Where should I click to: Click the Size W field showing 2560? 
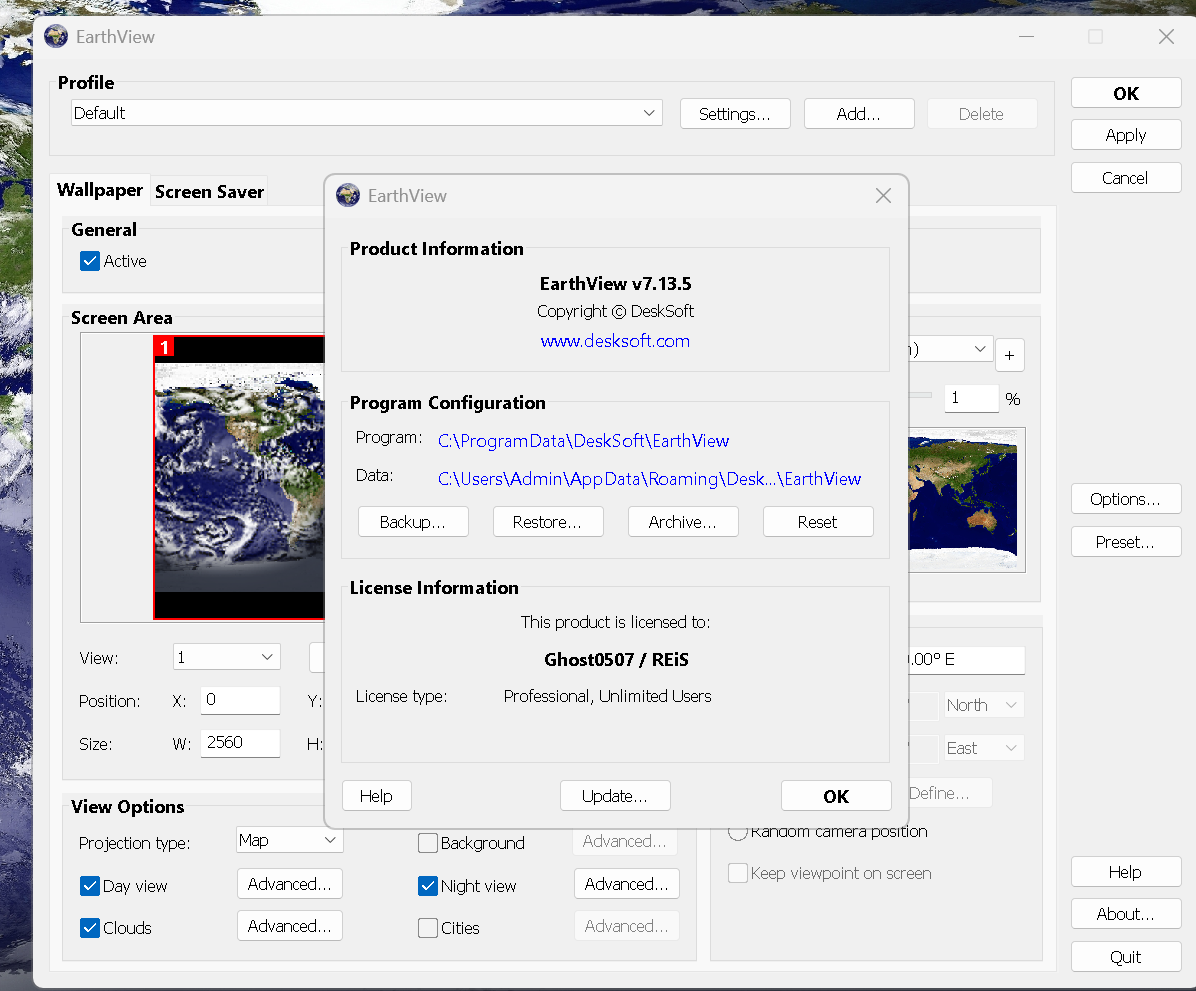(240, 742)
